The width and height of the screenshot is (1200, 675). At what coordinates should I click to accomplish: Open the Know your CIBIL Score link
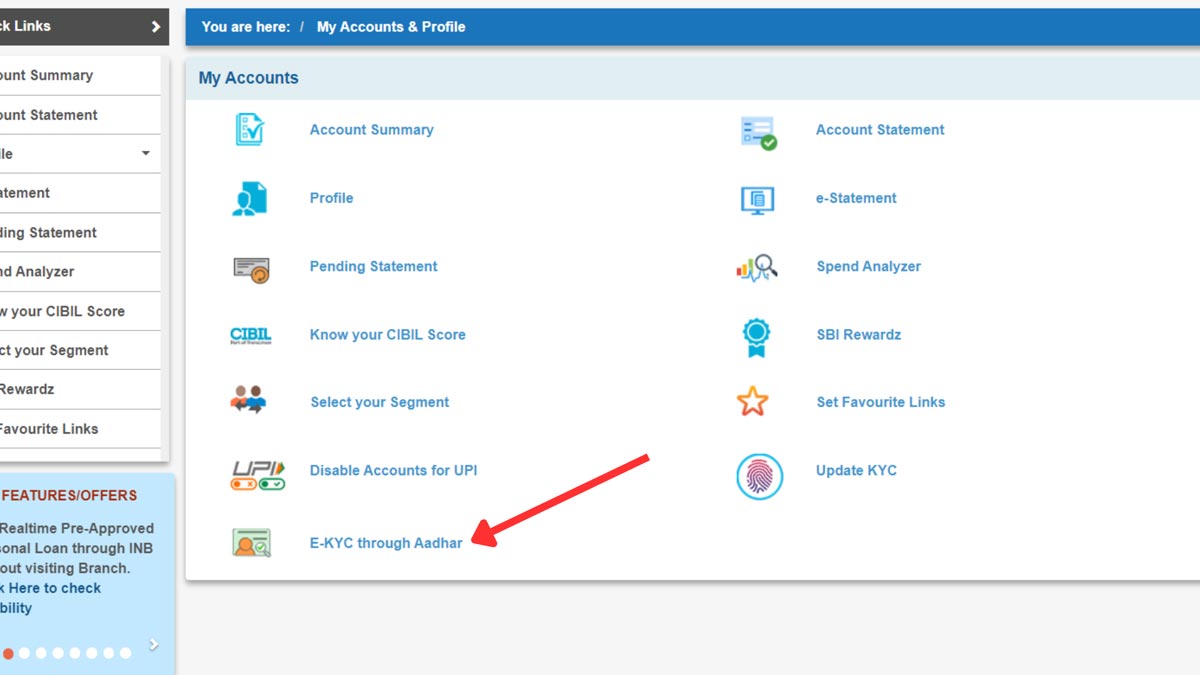(387, 334)
